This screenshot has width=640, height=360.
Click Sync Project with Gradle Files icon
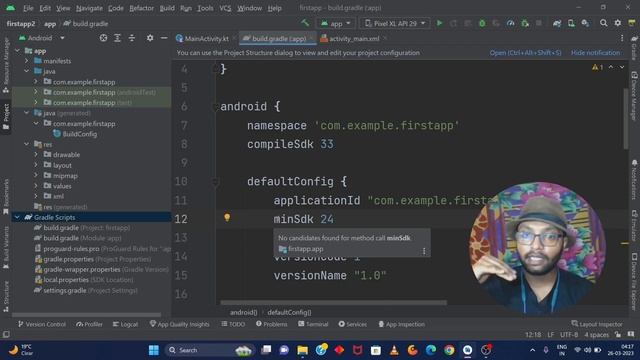point(557,23)
